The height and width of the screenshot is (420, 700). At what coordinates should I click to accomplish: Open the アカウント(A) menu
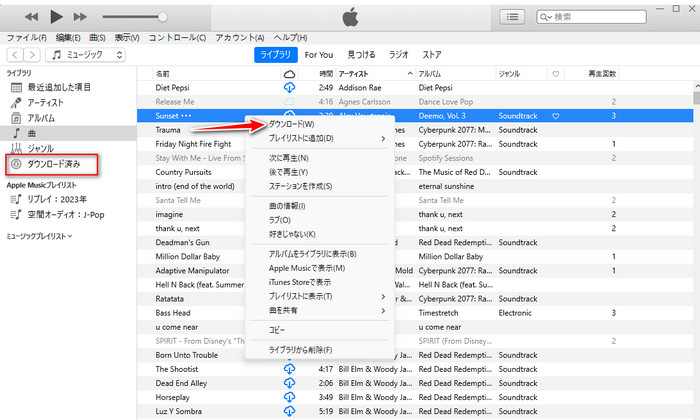click(x=240, y=38)
